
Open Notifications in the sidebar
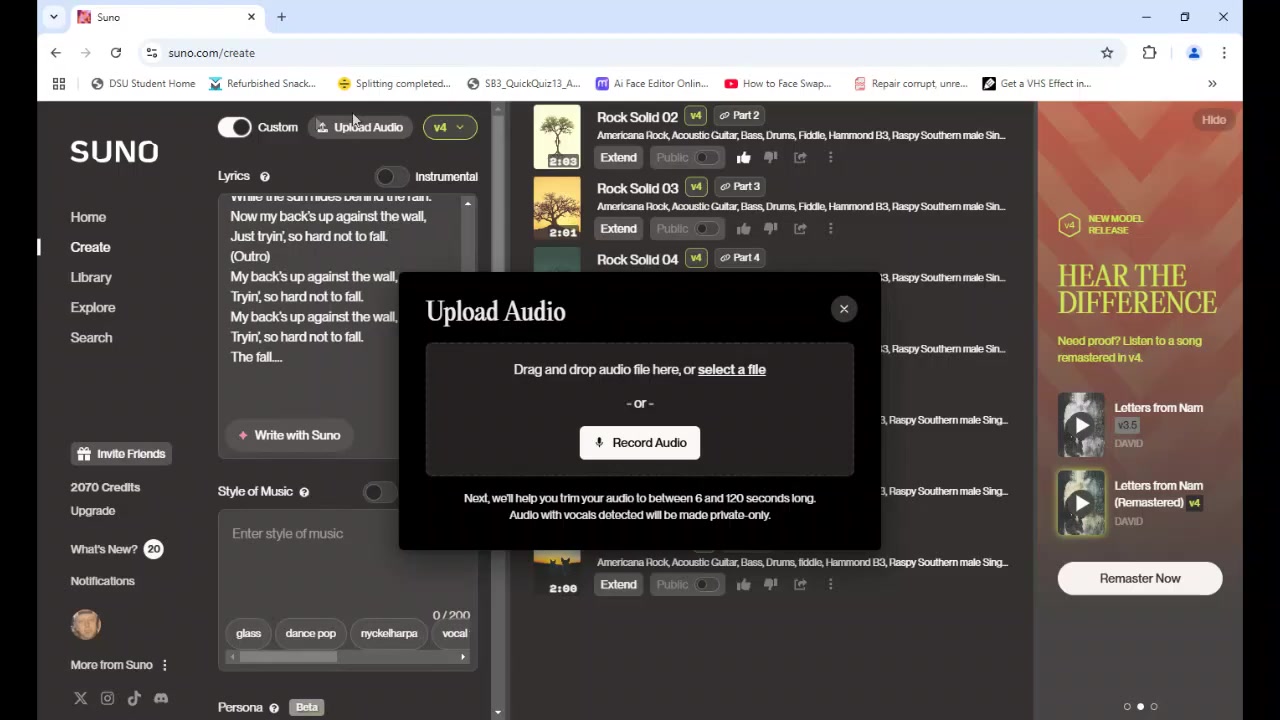(x=102, y=581)
